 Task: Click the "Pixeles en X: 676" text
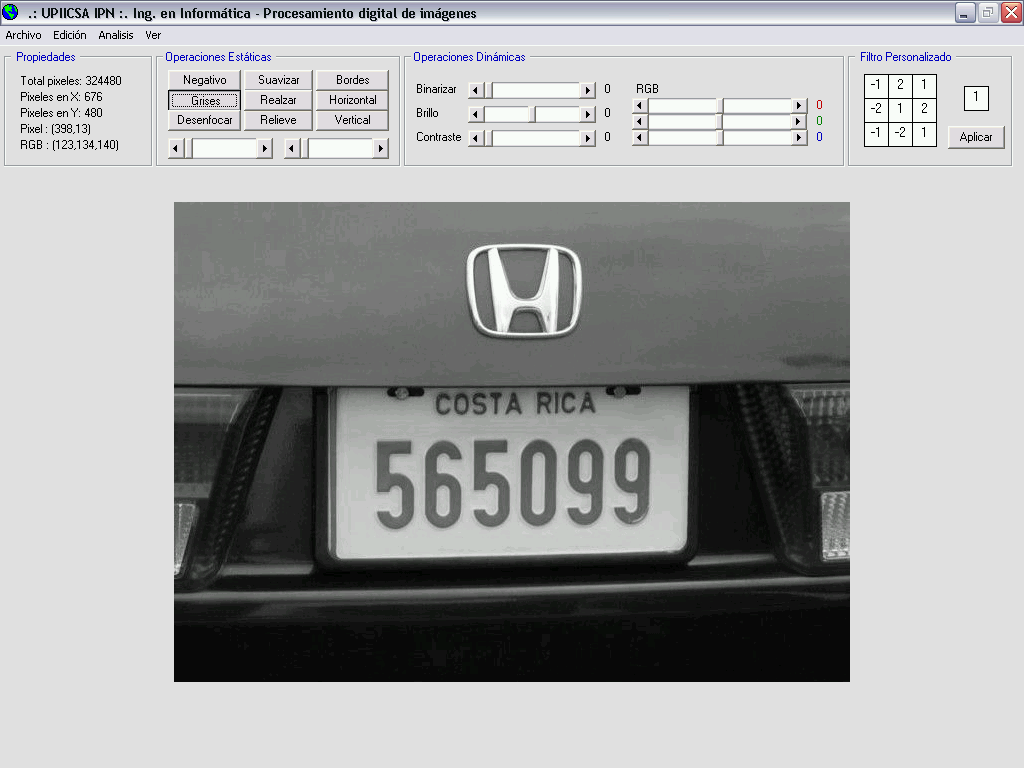(61, 97)
